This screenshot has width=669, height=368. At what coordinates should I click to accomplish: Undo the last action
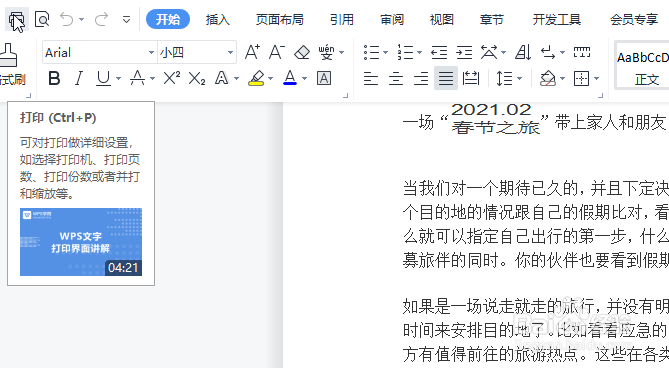pyautogui.click(x=67, y=19)
